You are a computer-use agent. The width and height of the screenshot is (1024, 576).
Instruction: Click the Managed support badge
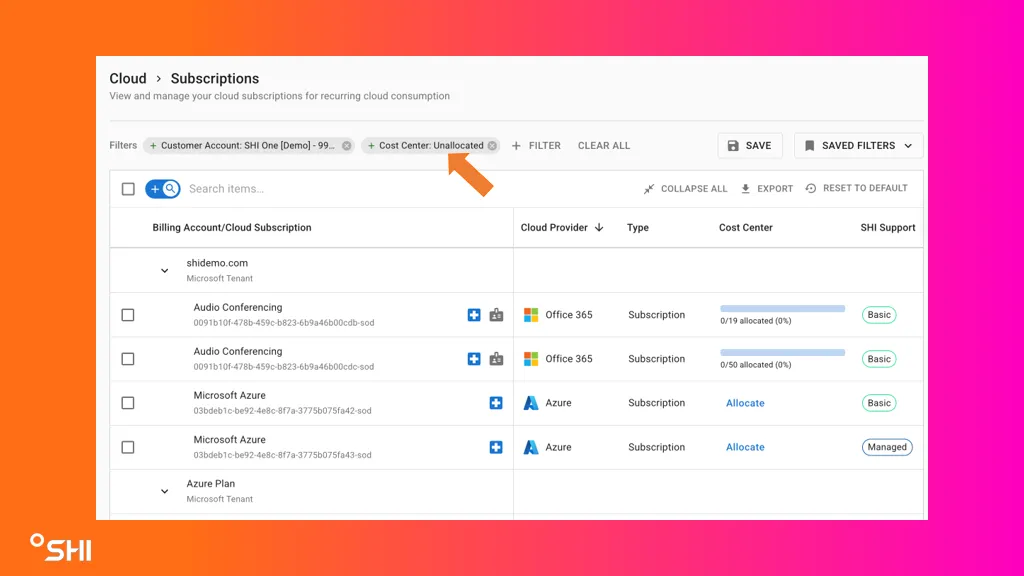pyautogui.click(x=888, y=447)
